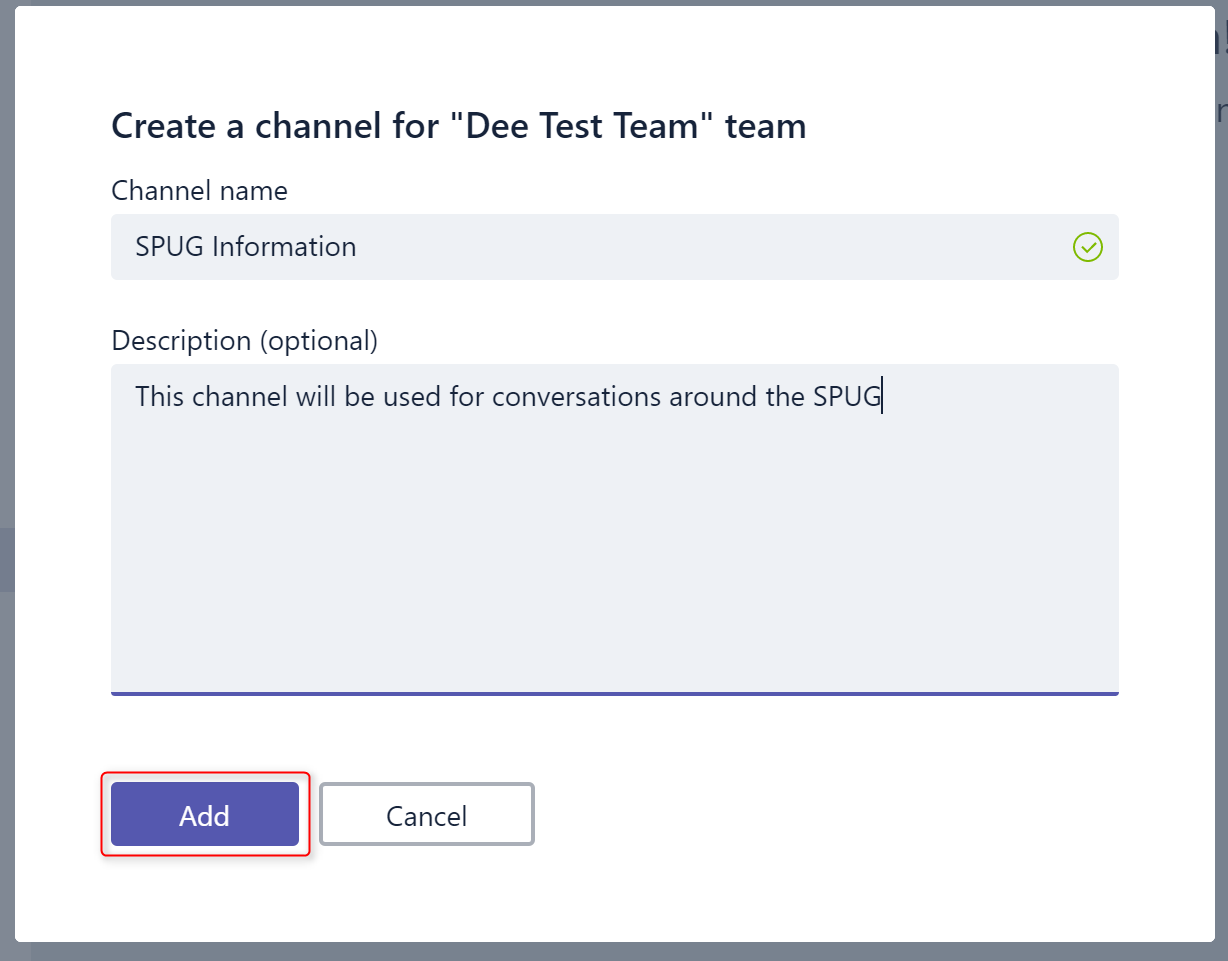
Task: Click the "Channel name" label
Action: (x=199, y=190)
